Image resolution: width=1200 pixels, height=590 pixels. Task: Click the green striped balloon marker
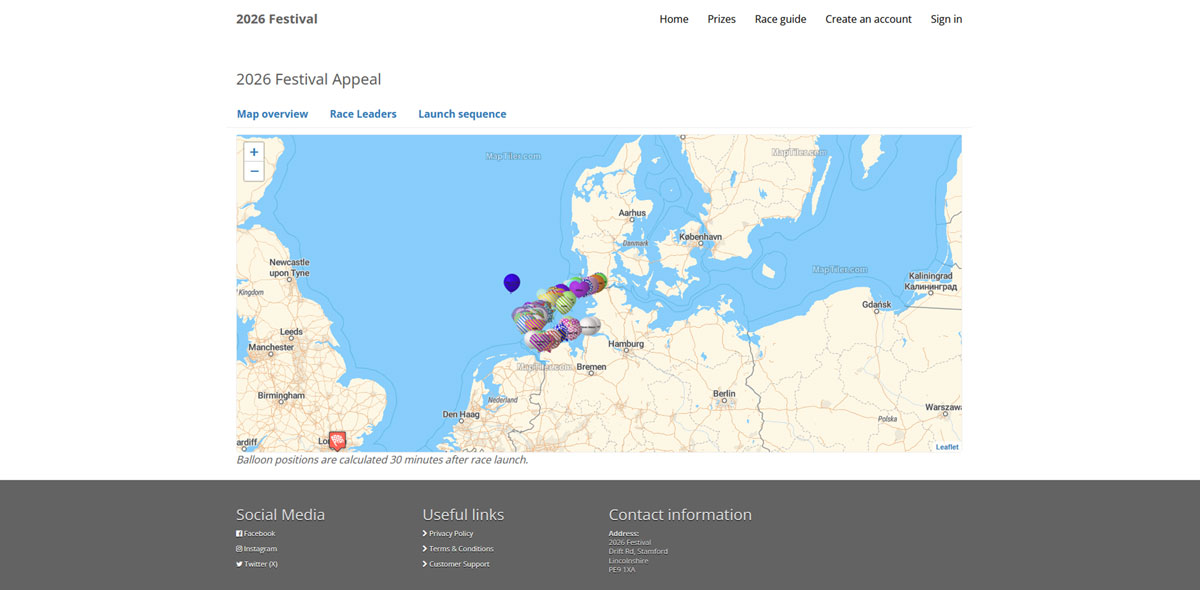click(x=565, y=300)
